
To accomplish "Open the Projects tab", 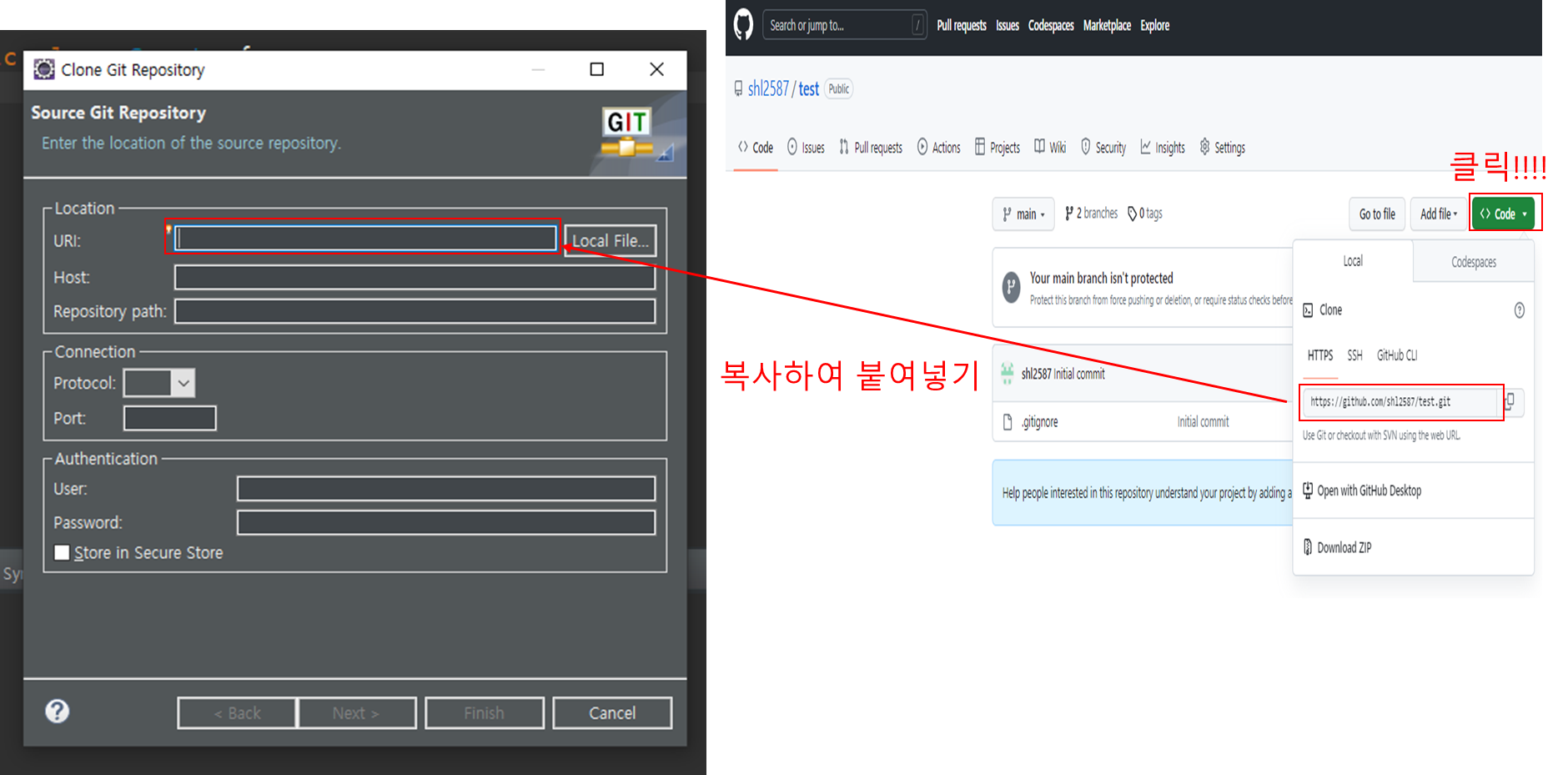I will point(998,148).
